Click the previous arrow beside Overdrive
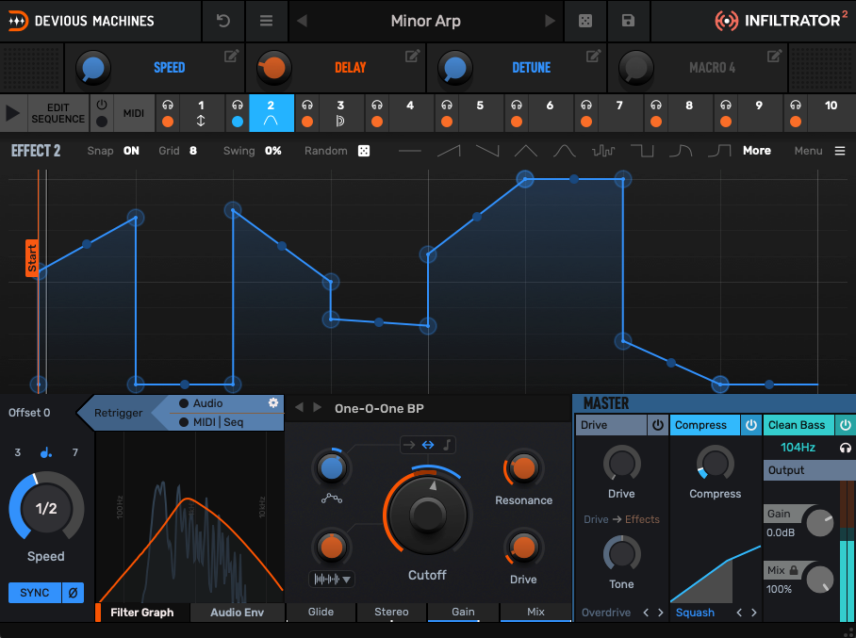The width and height of the screenshot is (856, 638). click(646, 612)
